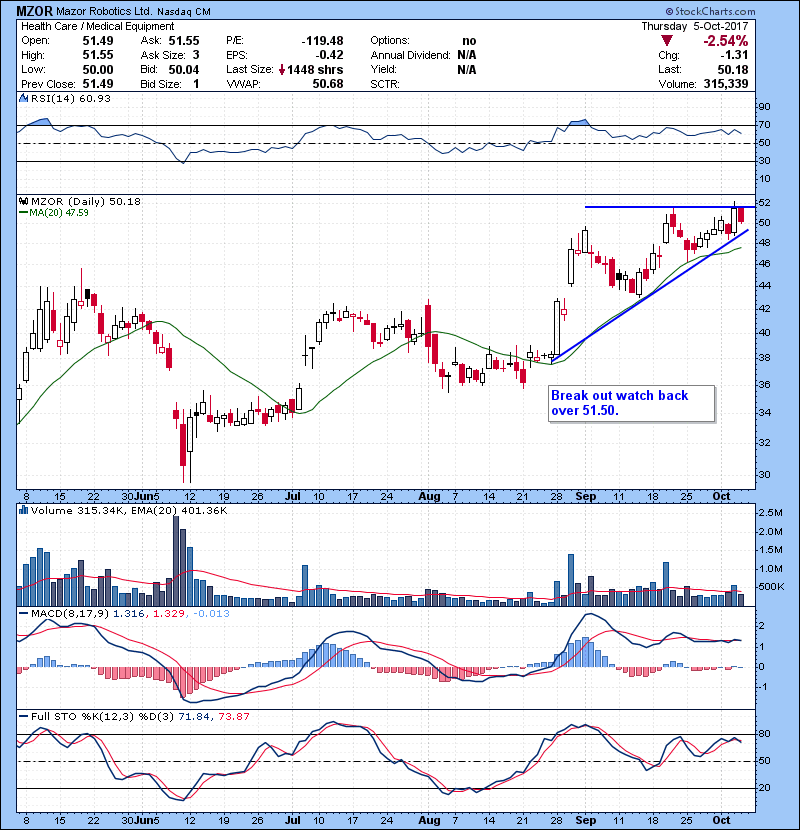Click the Mazor Robotics Ltd. company name
Image resolution: width=800 pixels, height=830 pixels.
tap(105, 12)
